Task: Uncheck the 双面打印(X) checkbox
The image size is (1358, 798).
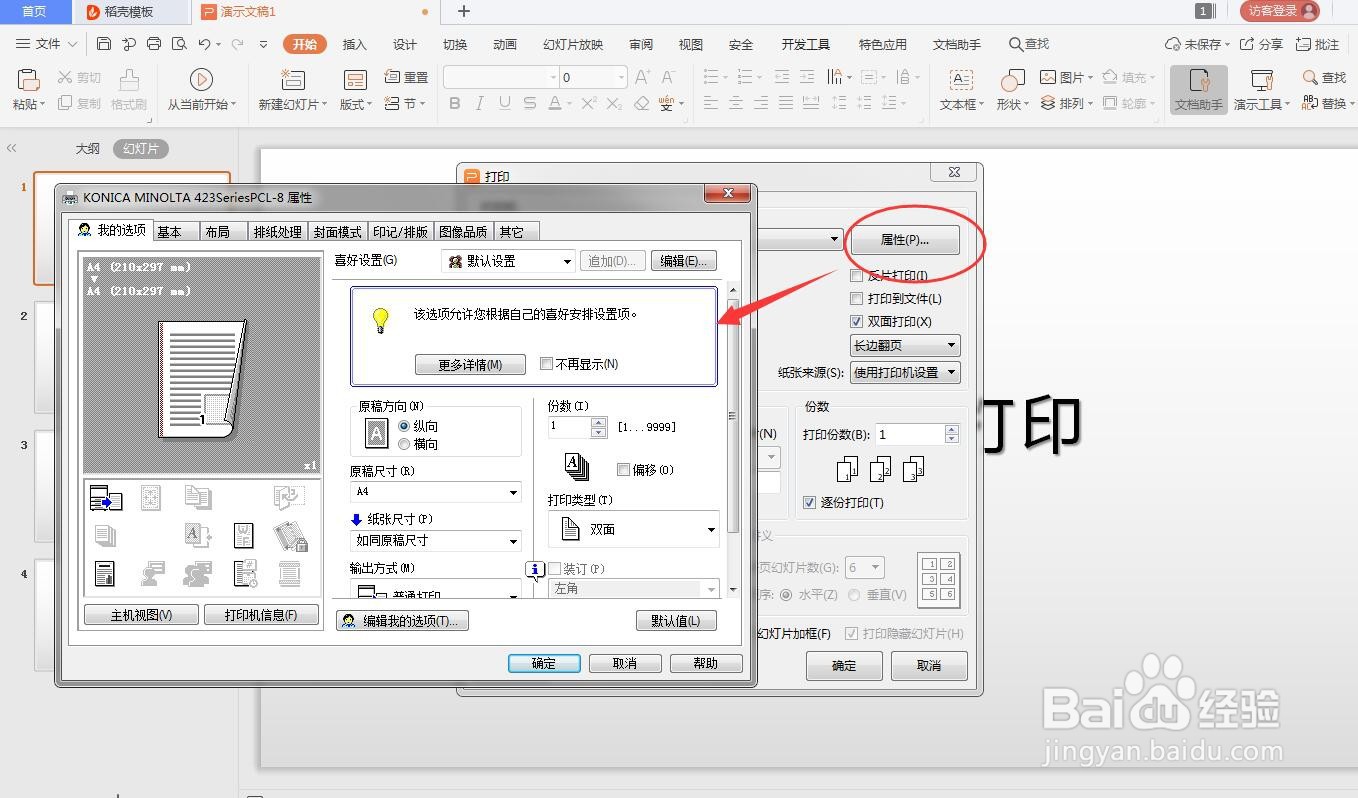Action: [857, 321]
